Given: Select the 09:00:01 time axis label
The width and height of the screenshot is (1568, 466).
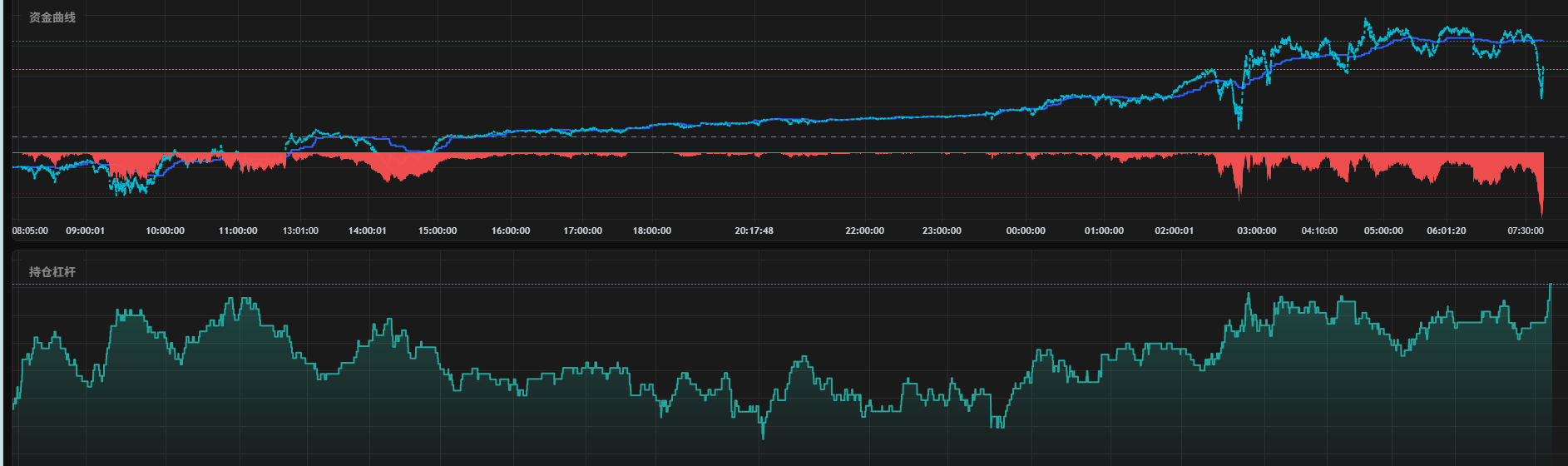Looking at the screenshot, I should pyautogui.click(x=86, y=231).
